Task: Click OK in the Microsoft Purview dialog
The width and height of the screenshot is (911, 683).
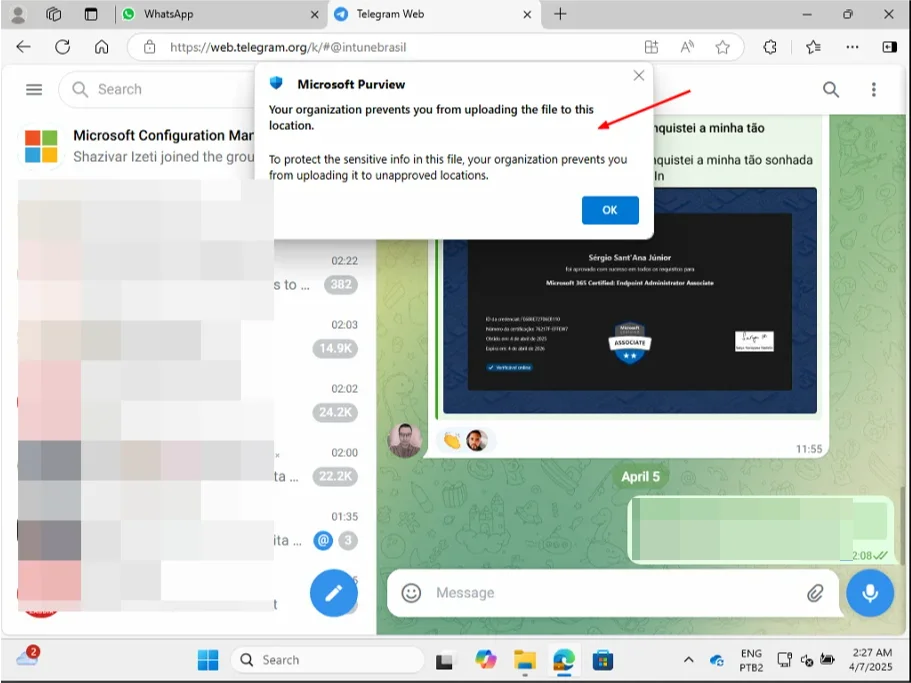Action: click(610, 210)
